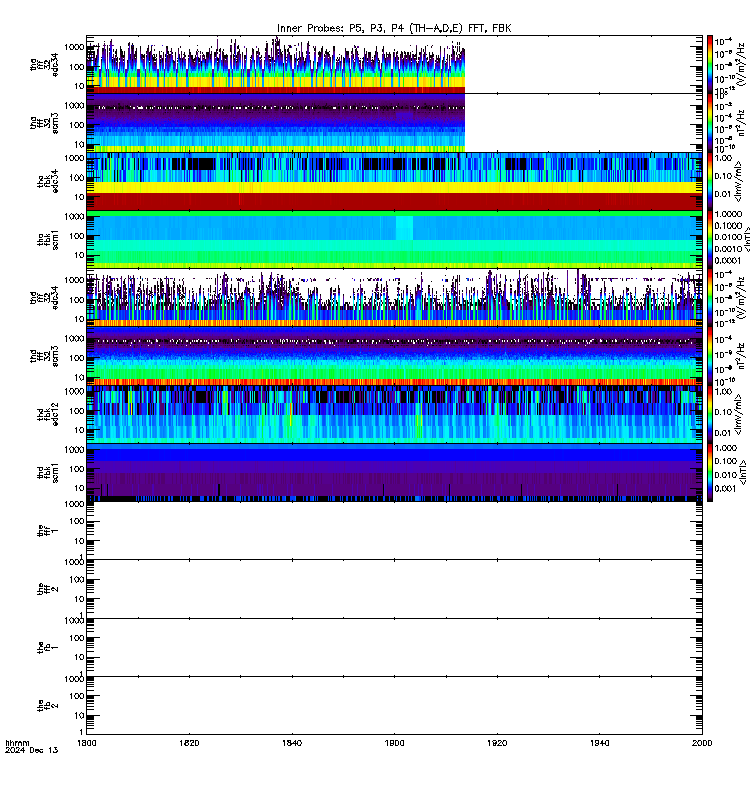Select the thd fbk scm1 spectrogram panel
This screenshot has width=750, height=800.
click(x=394, y=473)
